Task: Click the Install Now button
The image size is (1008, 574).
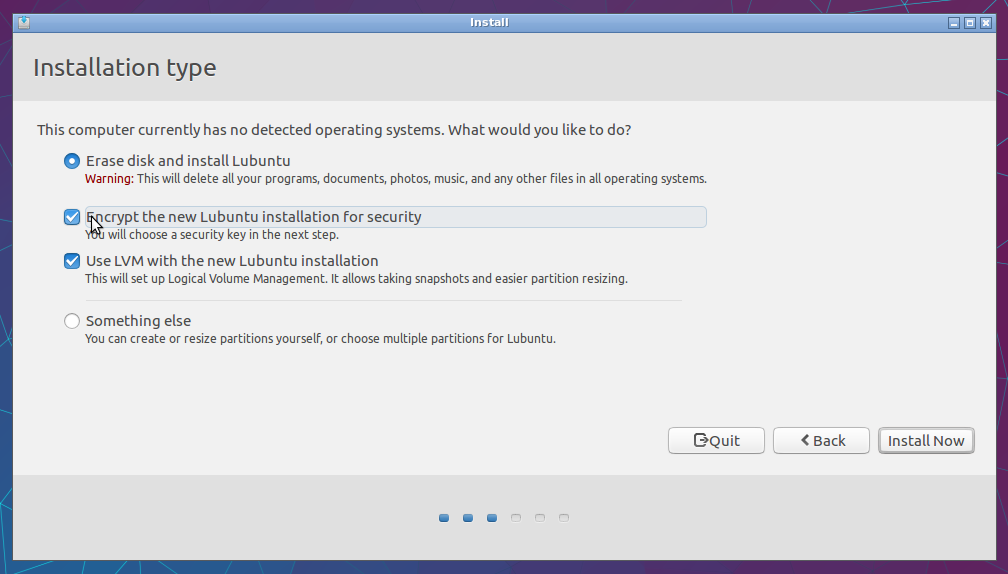Action: coord(926,441)
